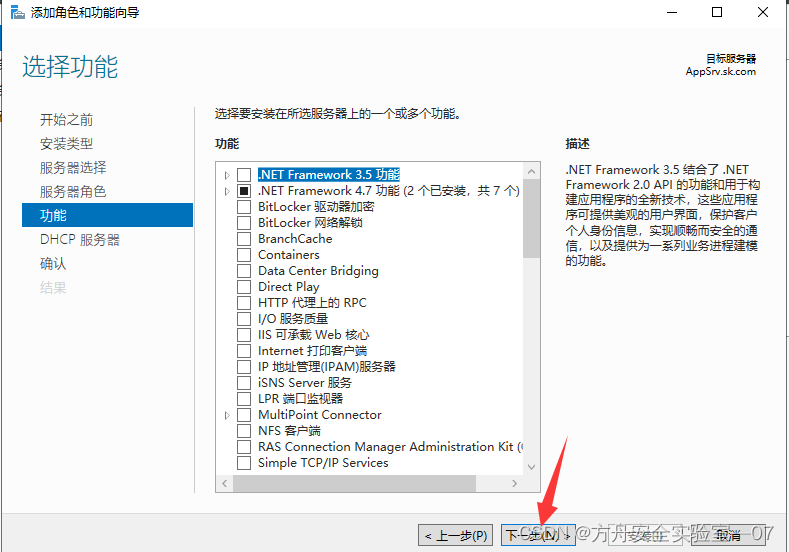
Task: Click the 取消 cancel button
Action: (728, 535)
